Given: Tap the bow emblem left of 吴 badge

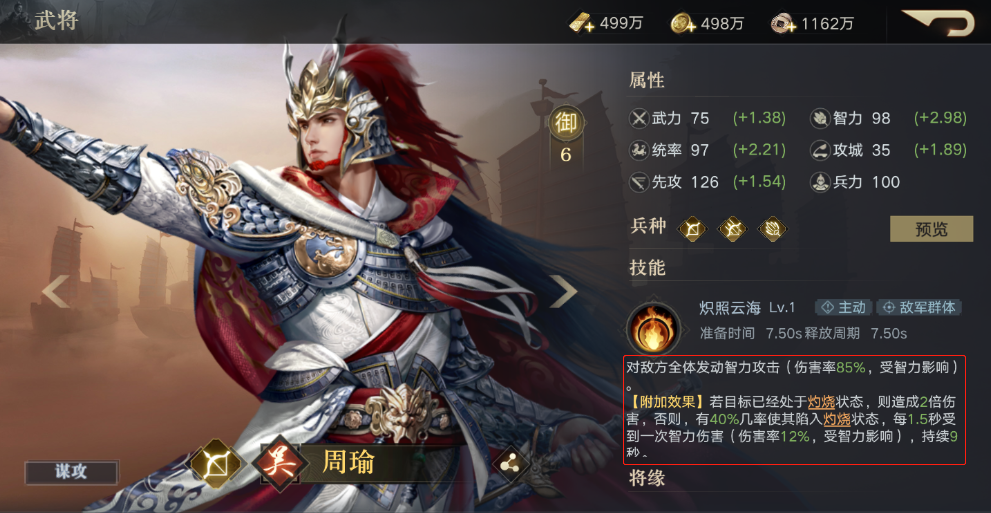Looking at the screenshot, I should [216, 465].
